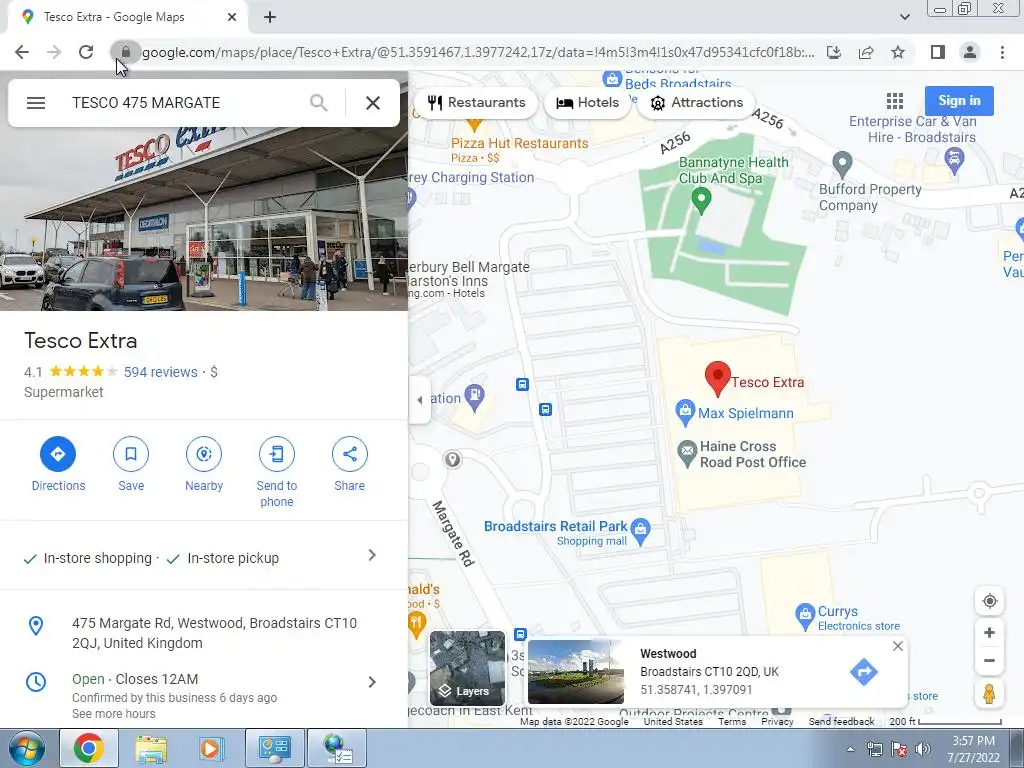Viewport: 1024px width, 768px height.
Task: Click the Enterprise Car & Van Hire marker
Action: click(954, 161)
